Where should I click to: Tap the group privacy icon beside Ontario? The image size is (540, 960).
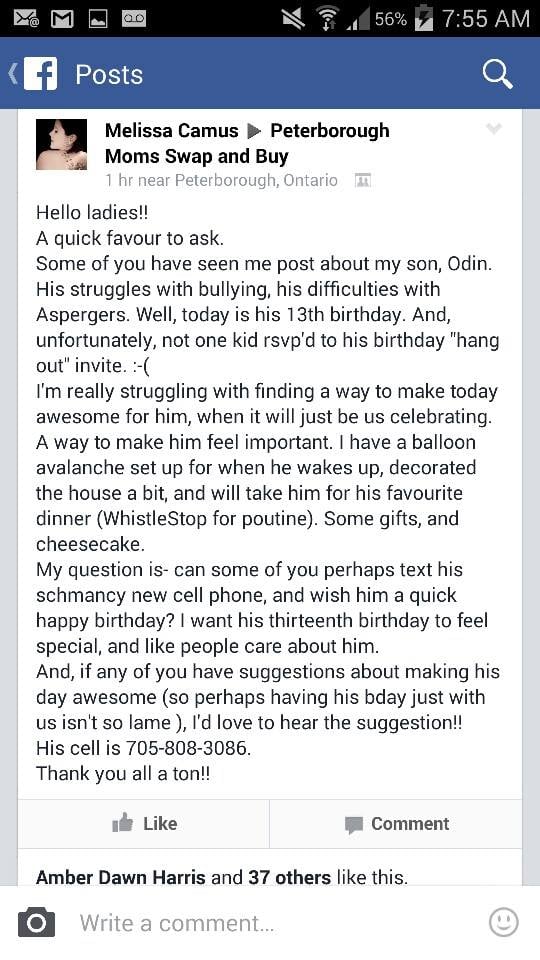[x=363, y=180]
